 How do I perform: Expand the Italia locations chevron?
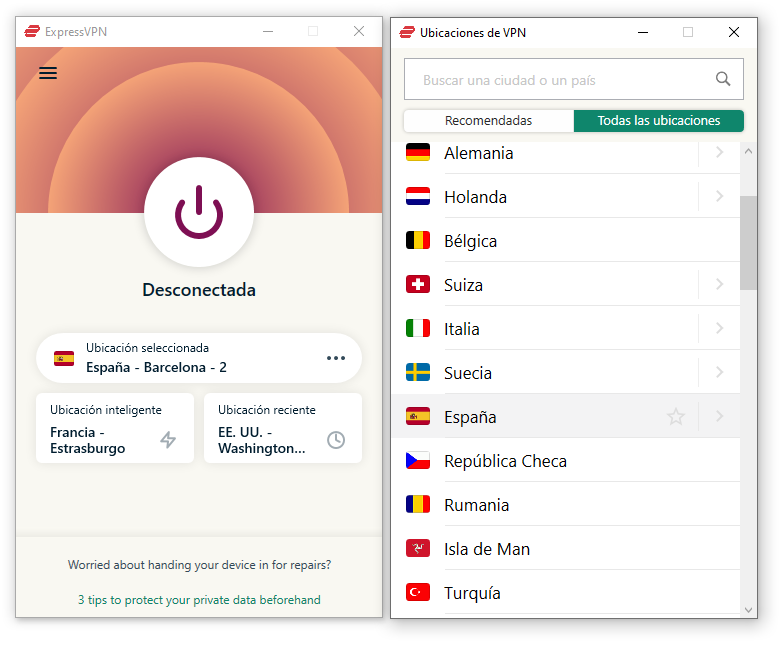pos(719,328)
